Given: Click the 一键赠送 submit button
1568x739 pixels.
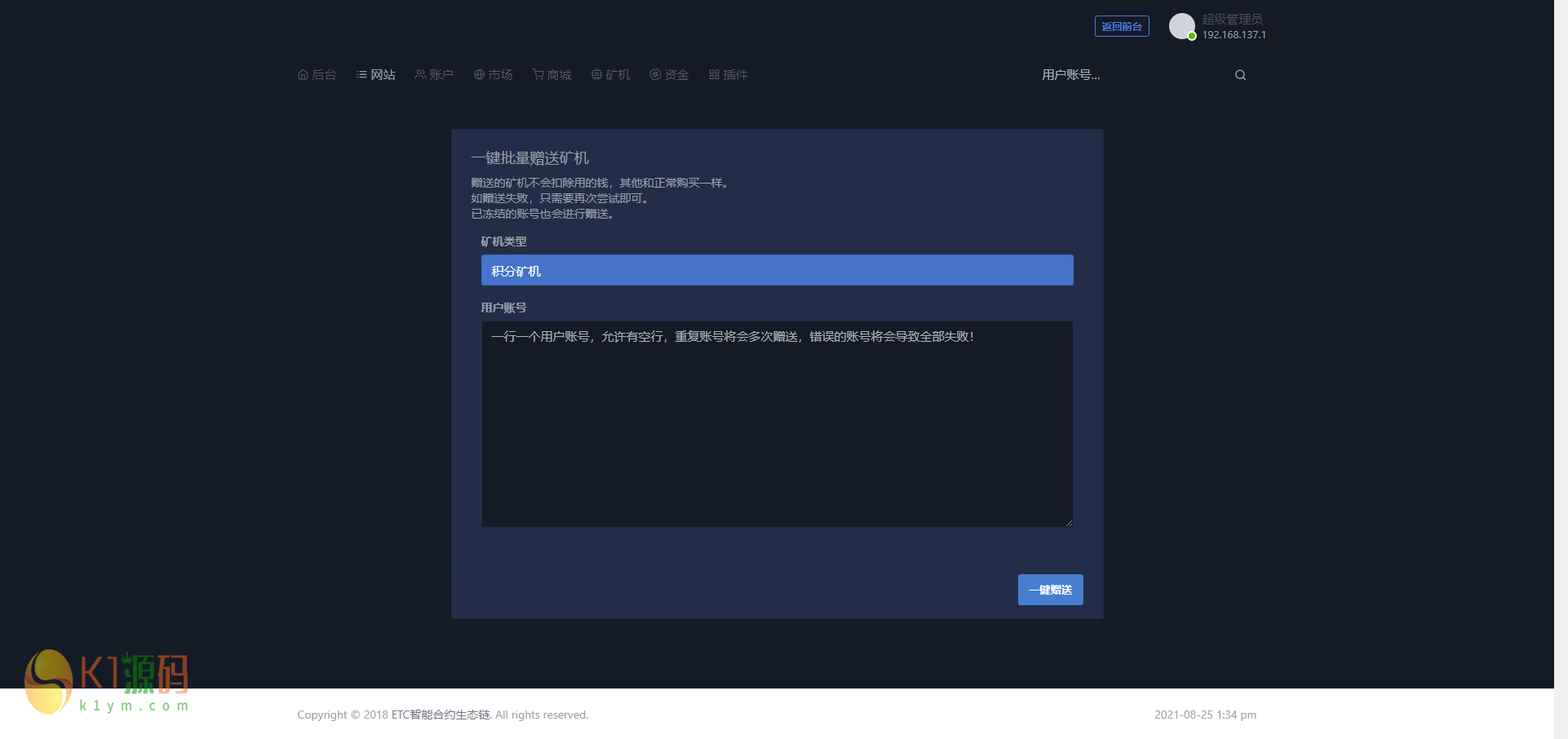Looking at the screenshot, I should point(1051,590).
